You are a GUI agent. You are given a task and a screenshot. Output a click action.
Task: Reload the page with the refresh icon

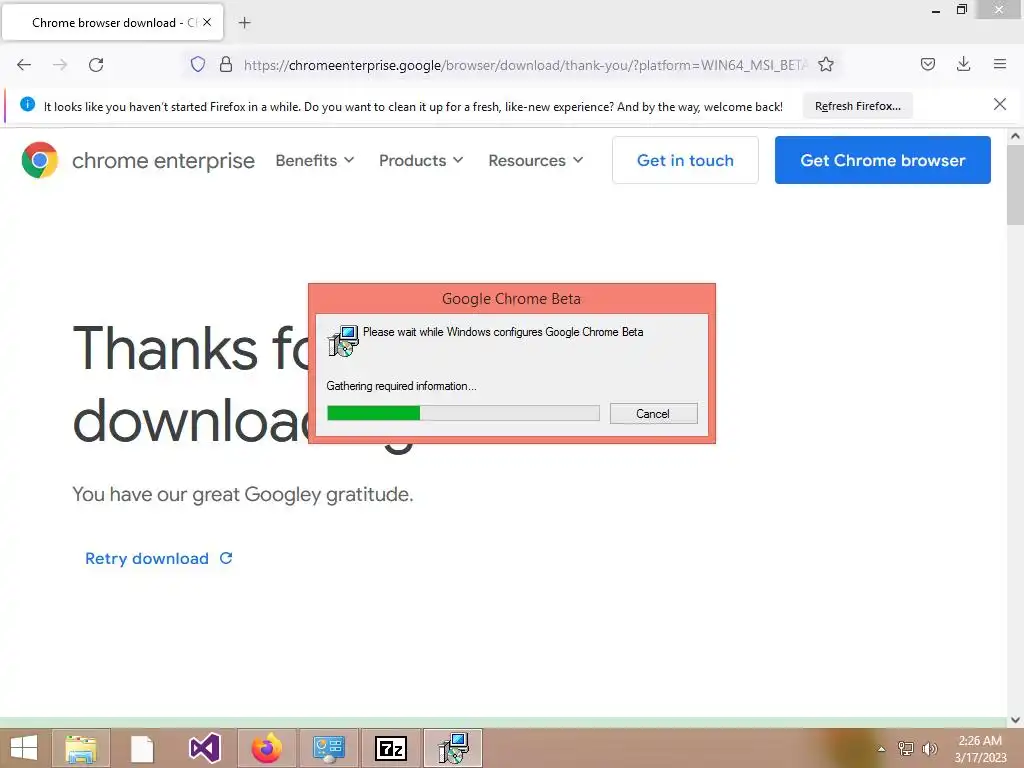[96, 65]
